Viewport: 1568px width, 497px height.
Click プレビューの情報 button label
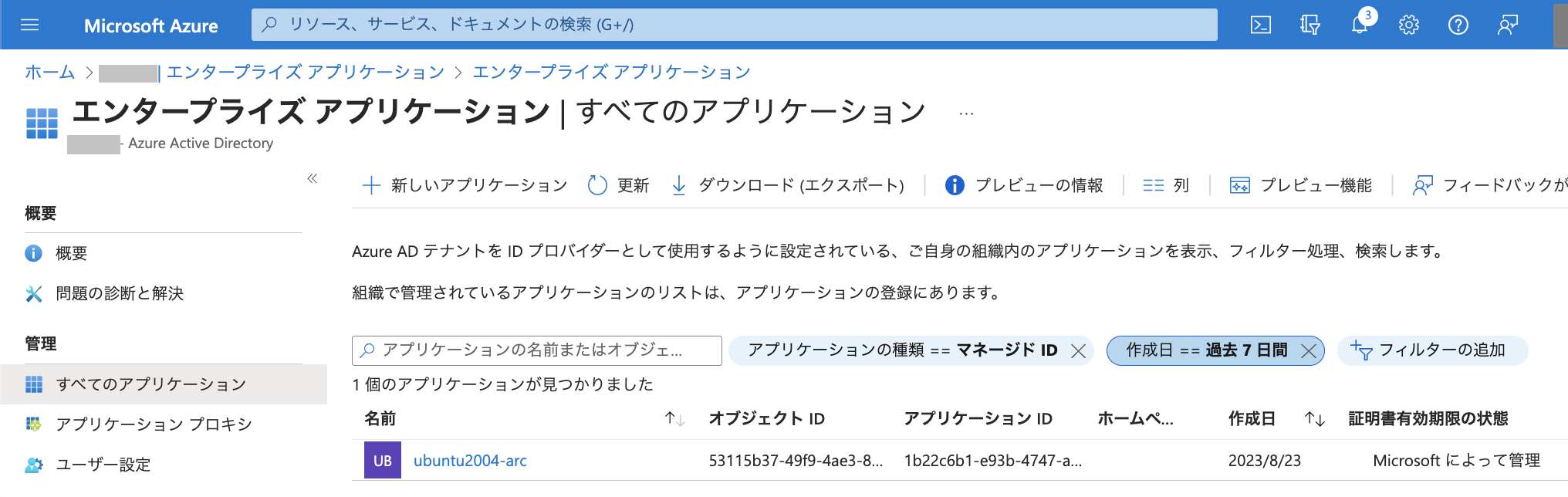1039,185
